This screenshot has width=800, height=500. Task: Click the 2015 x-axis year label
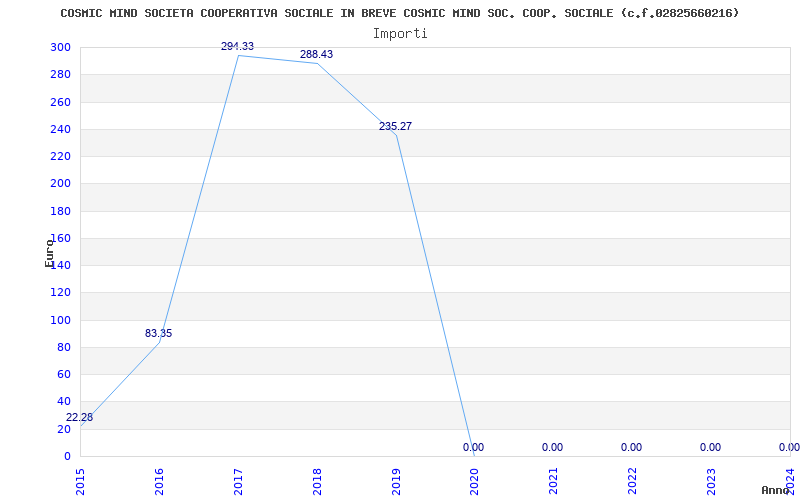[x=80, y=481]
